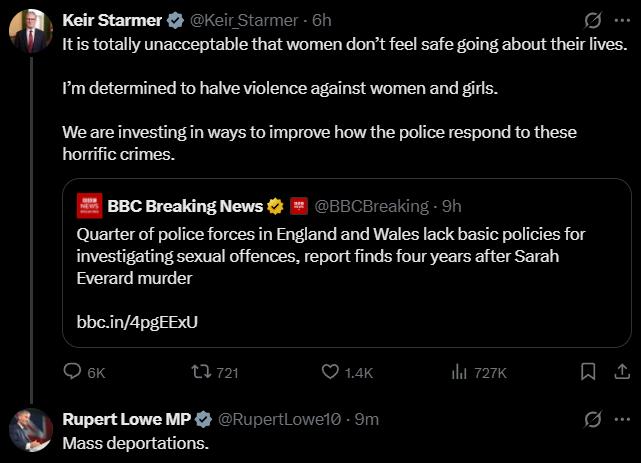Click the reply icon on Starmer's post
The height and width of the screenshot is (463, 641).
coord(72,372)
